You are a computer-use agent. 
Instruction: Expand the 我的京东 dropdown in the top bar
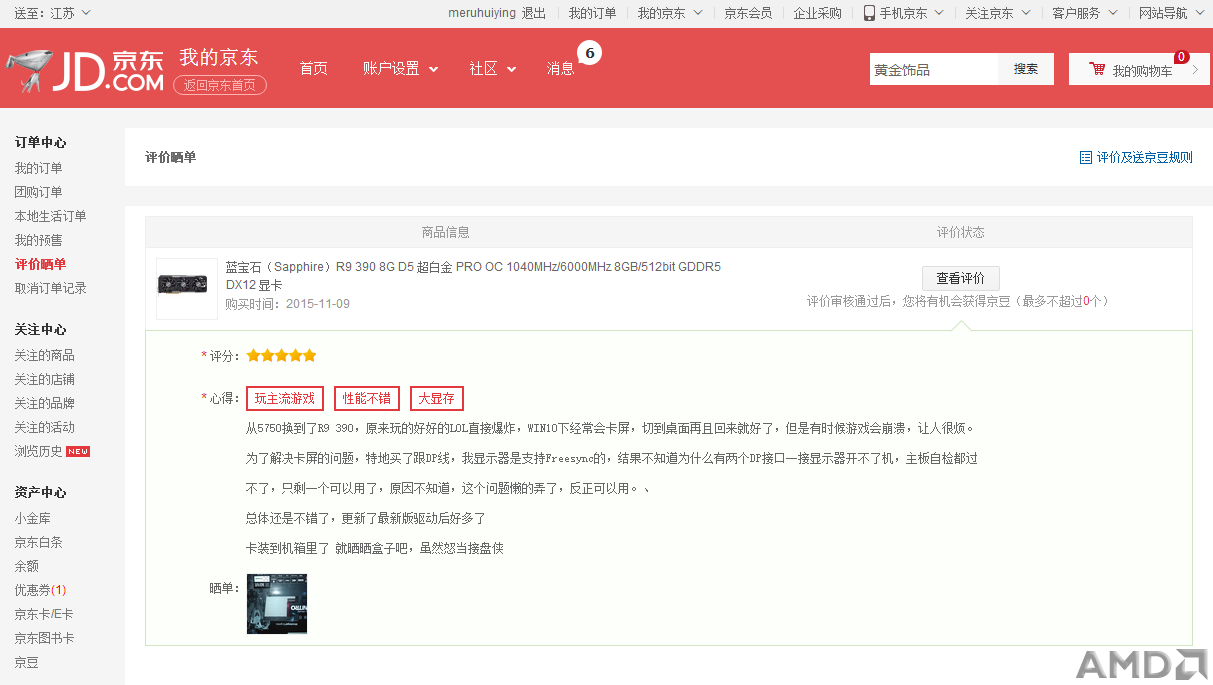(x=670, y=13)
